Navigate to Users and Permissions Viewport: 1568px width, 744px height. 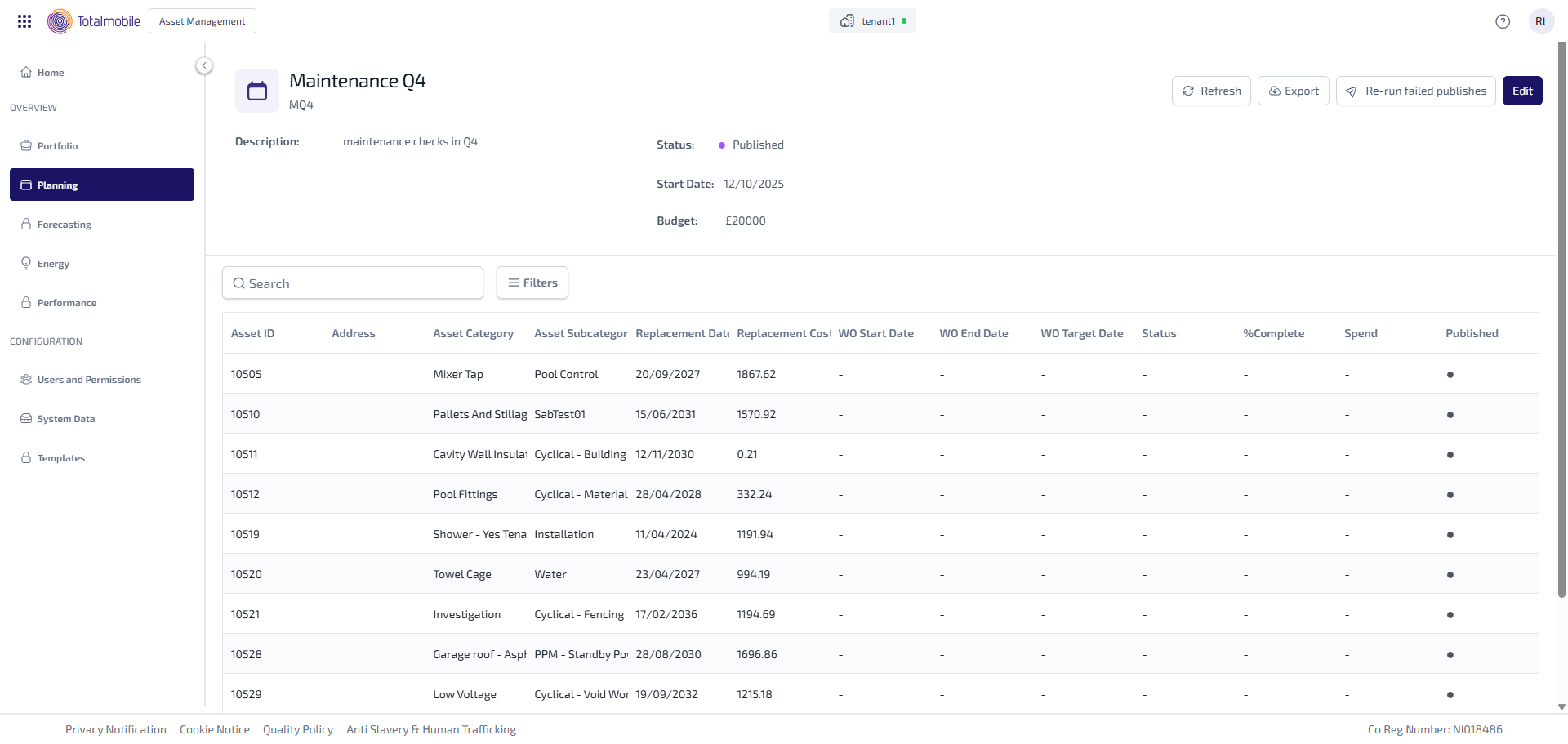[89, 380]
